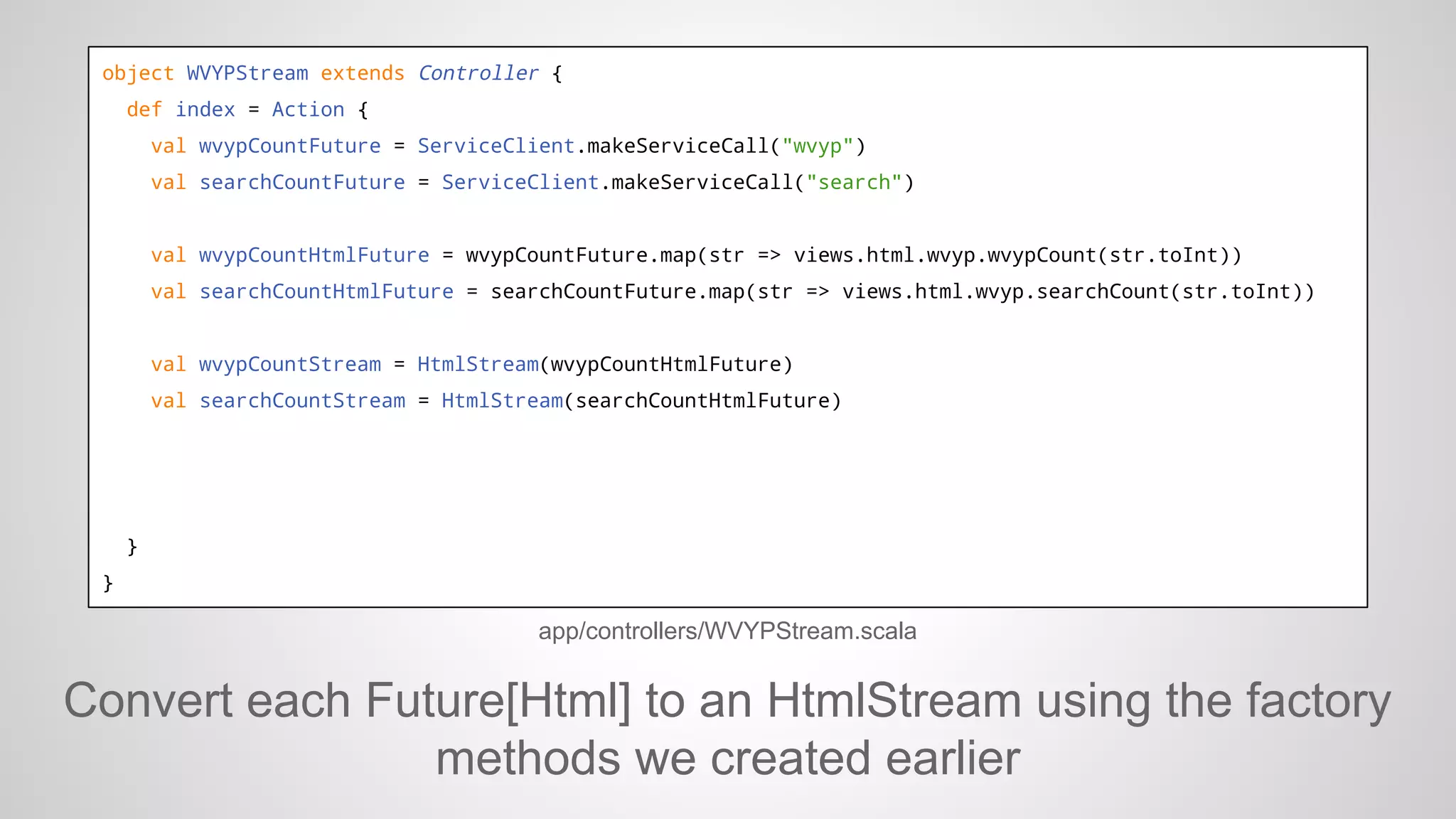Click the "search" string literal

coord(854,182)
